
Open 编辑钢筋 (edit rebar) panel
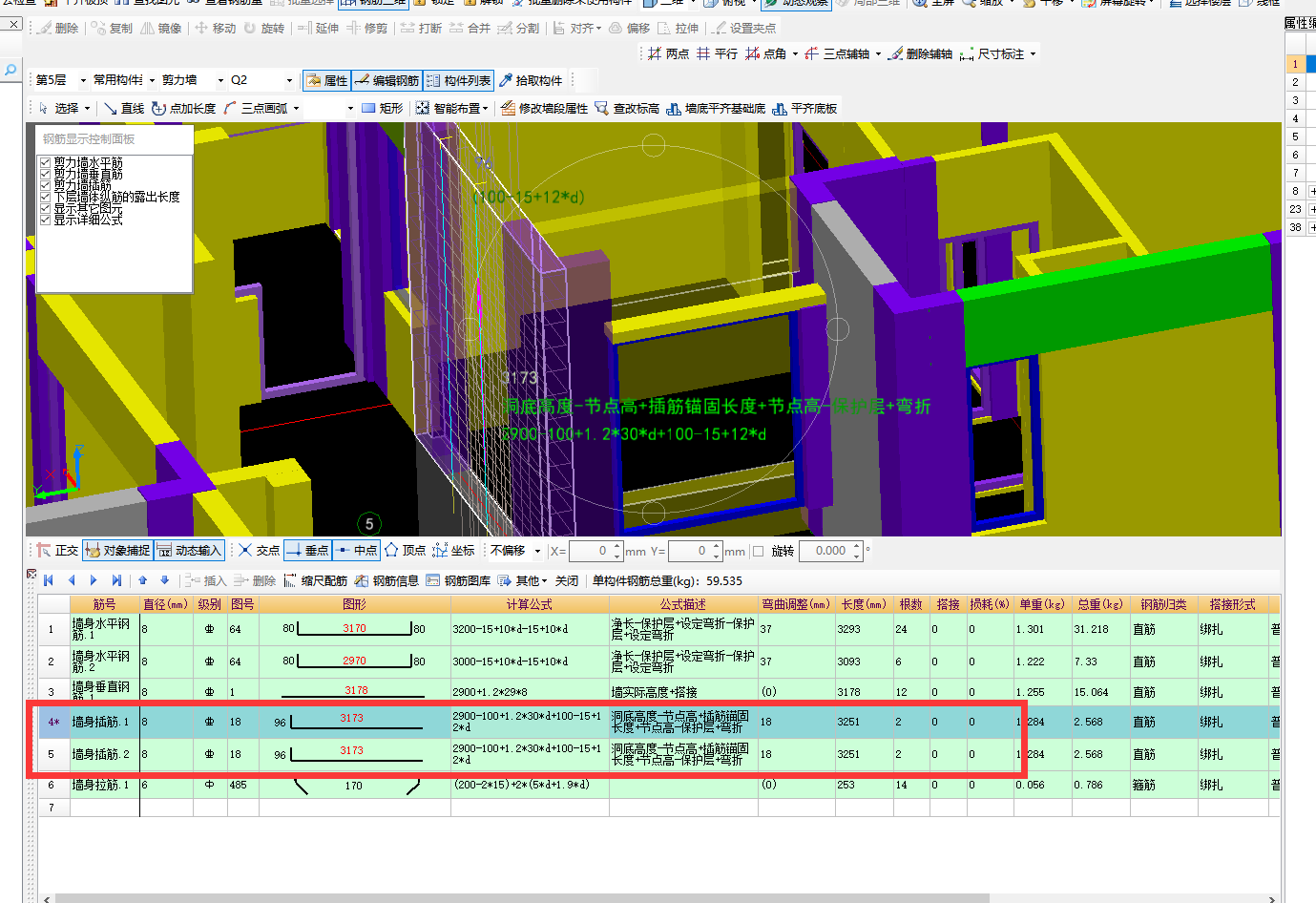(386, 81)
